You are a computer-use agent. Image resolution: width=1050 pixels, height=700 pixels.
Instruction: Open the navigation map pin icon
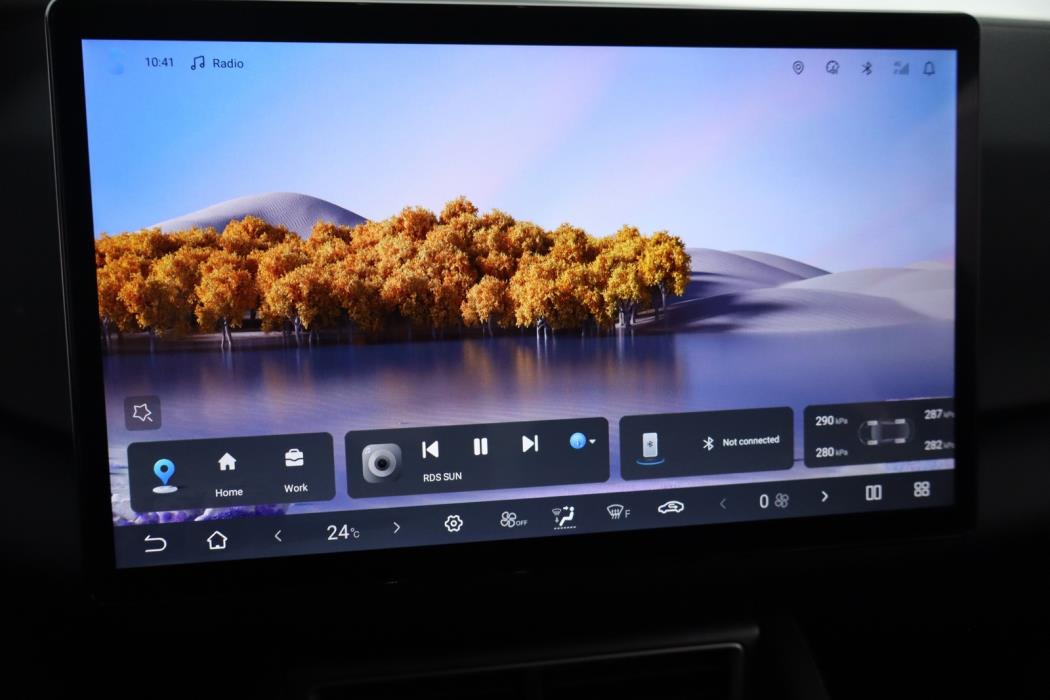tap(164, 474)
